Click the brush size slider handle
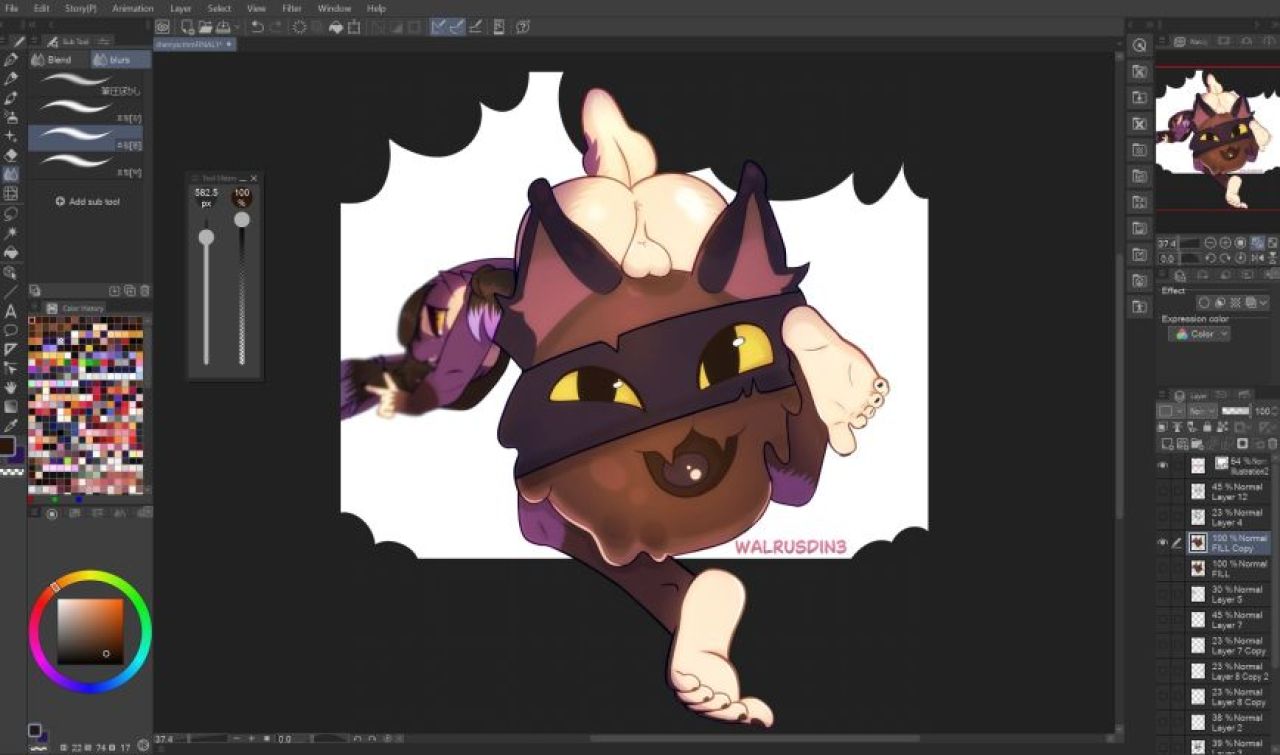 click(x=206, y=237)
